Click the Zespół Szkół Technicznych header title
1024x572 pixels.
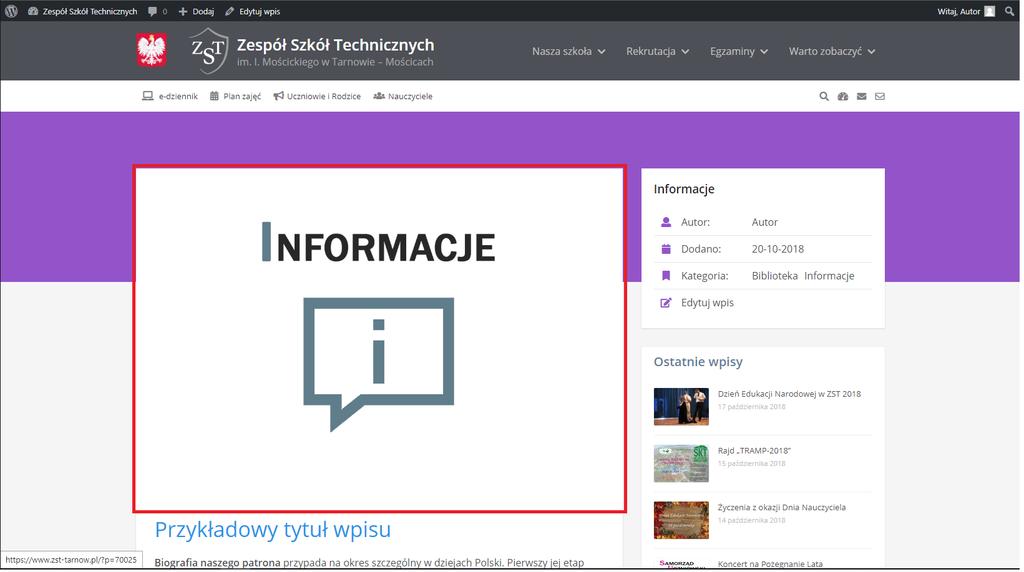point(335,44)
